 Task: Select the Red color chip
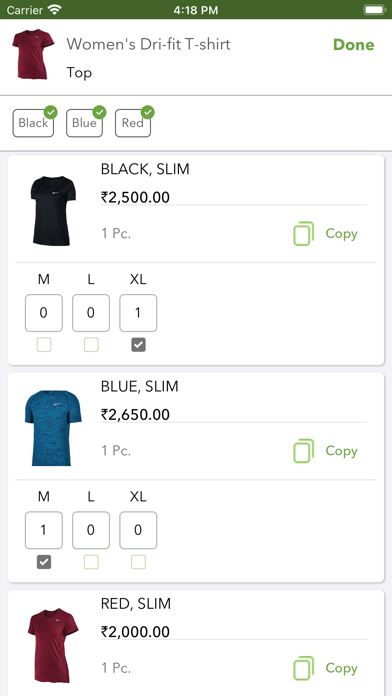(133, 123)
